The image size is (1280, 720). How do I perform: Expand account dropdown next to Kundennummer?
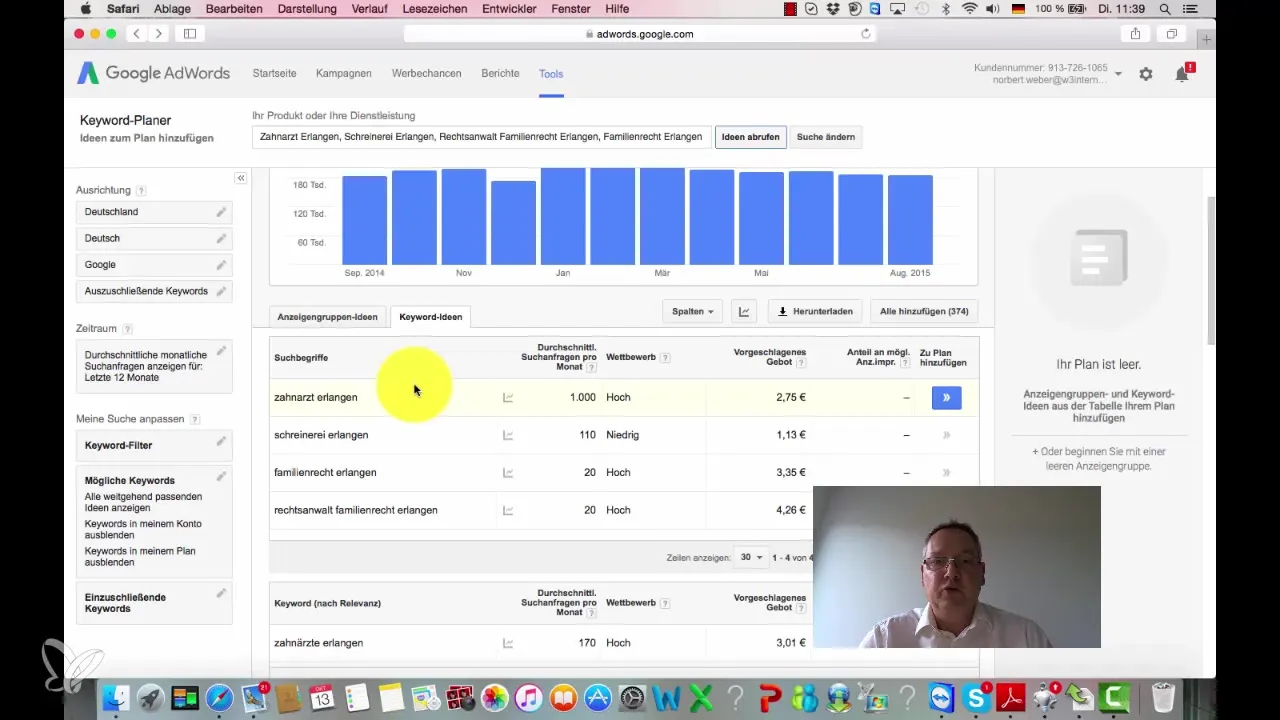tap(1118, 74)
